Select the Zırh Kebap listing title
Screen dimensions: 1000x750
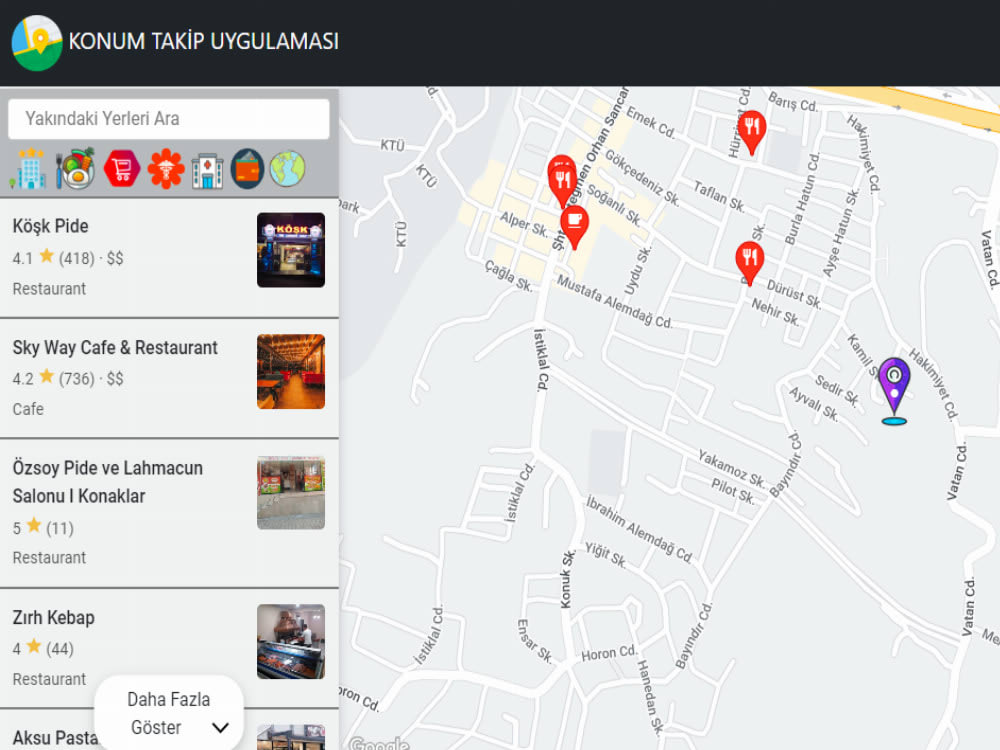point(54,617)
